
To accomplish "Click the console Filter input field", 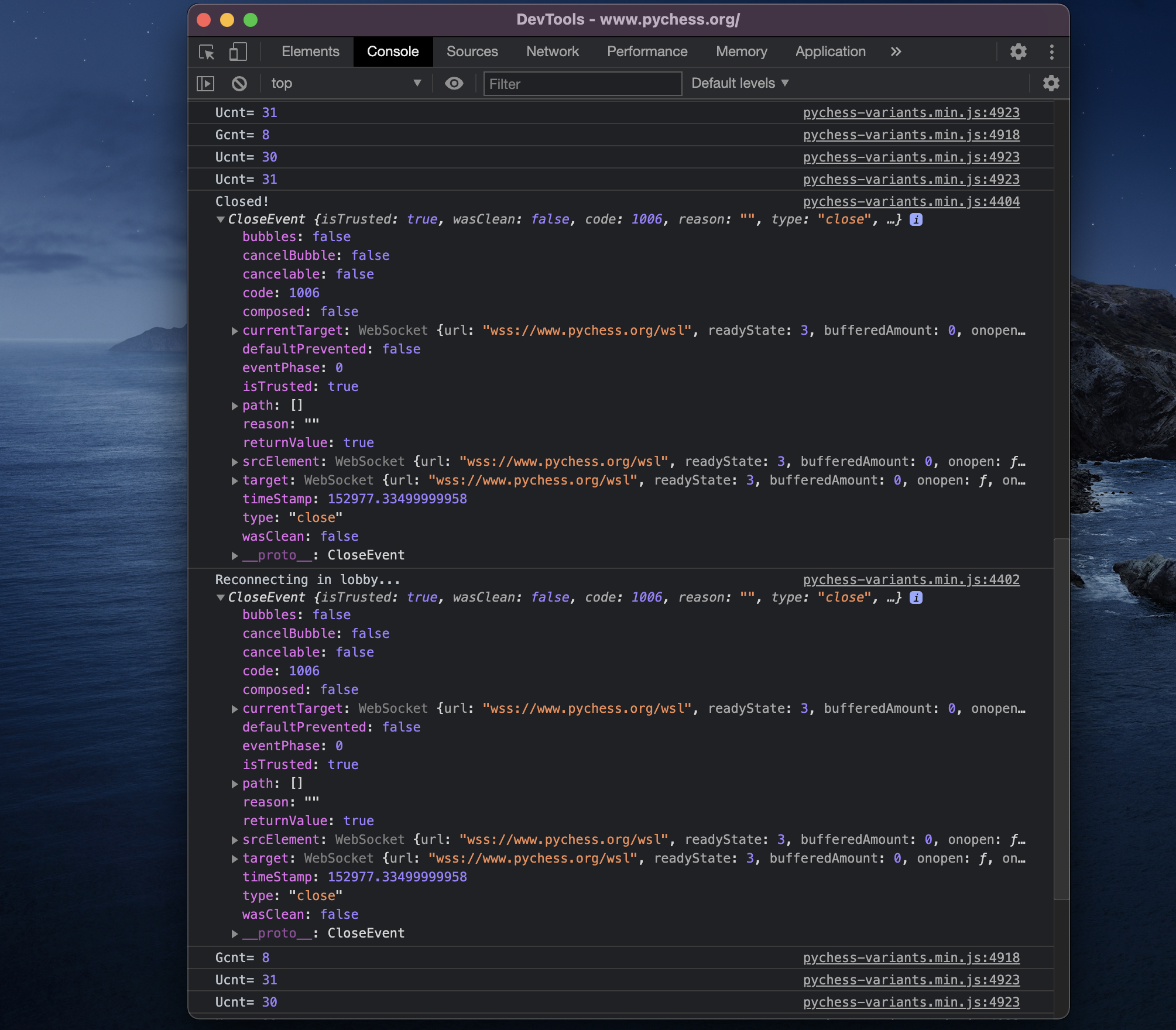I will coord(582,84).
